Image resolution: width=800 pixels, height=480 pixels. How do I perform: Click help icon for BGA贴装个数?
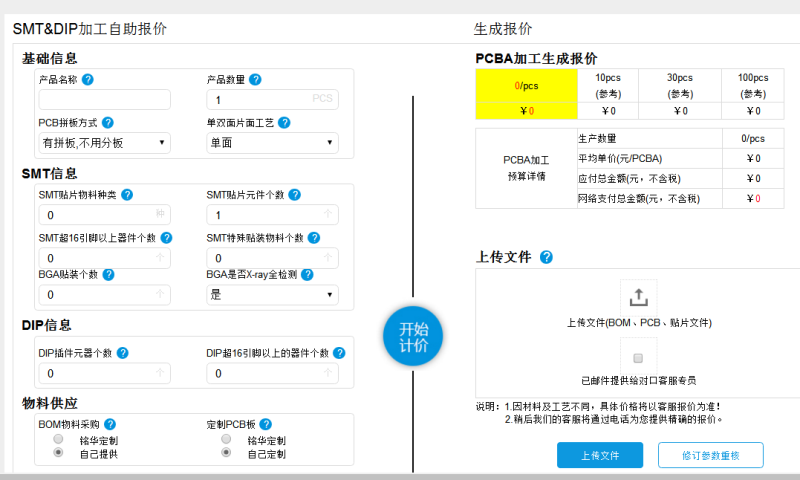[108, 274]
